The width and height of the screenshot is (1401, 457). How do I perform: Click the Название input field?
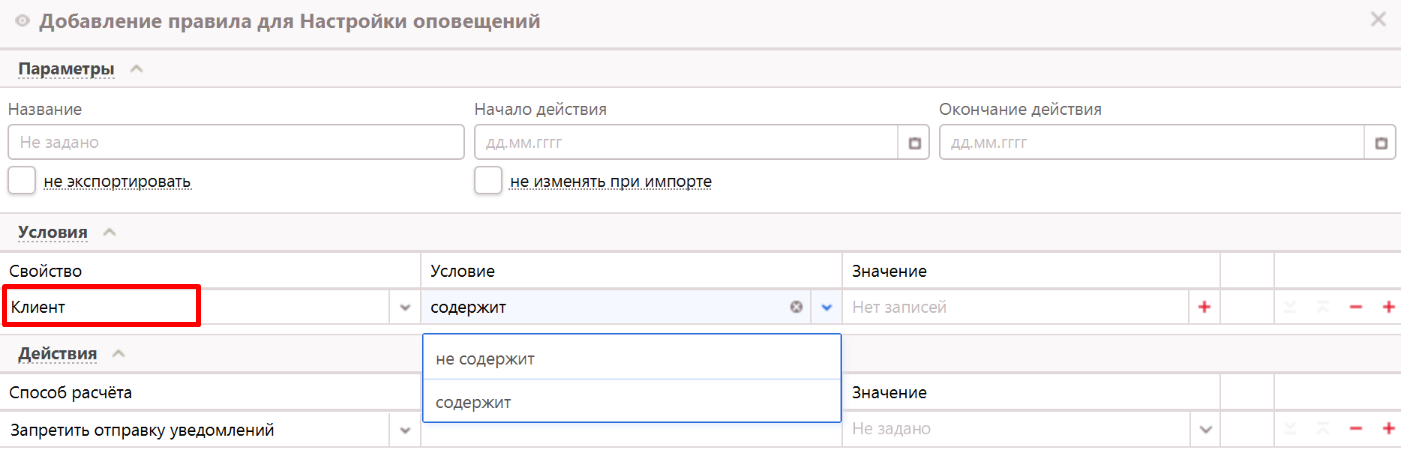pos(236,143)
